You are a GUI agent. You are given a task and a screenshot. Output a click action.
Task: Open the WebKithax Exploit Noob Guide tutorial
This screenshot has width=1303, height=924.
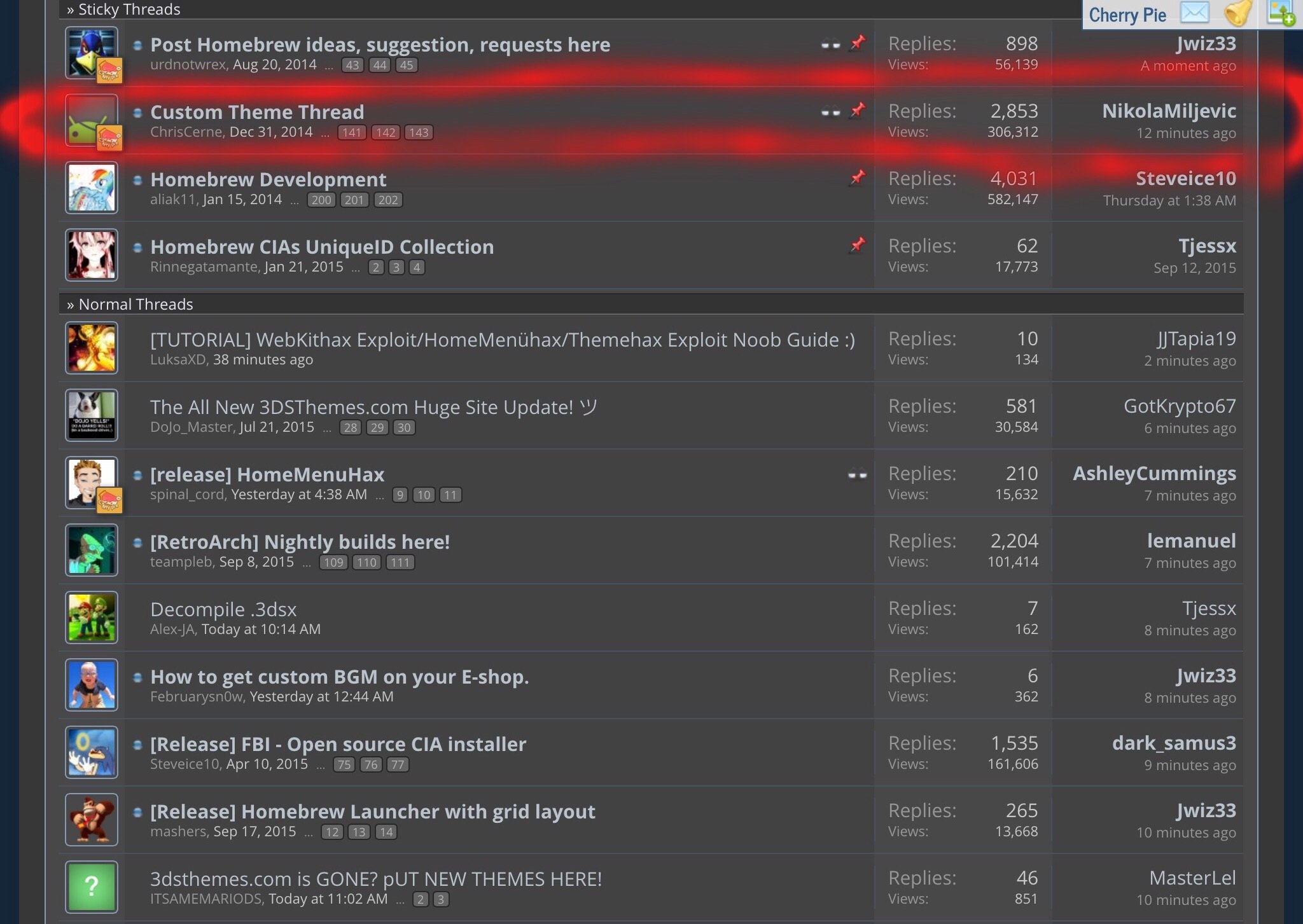tap(503, 340)
